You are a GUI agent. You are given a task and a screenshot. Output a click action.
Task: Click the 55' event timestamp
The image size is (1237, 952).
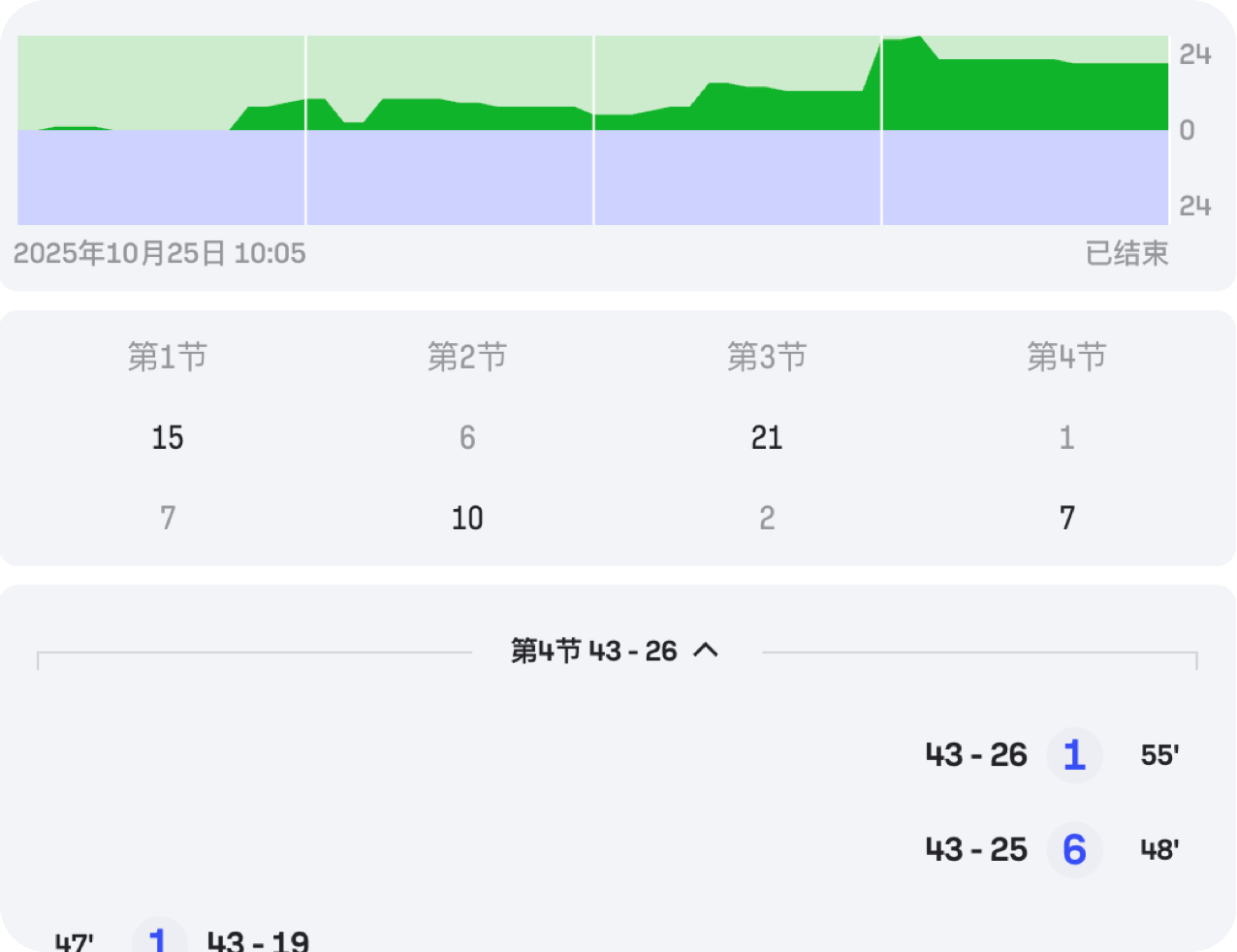click(x=1159, y=755)
